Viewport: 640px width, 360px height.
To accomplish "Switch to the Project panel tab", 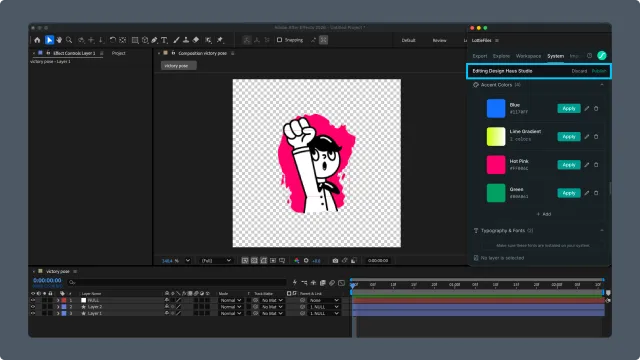I will point(118,53).
